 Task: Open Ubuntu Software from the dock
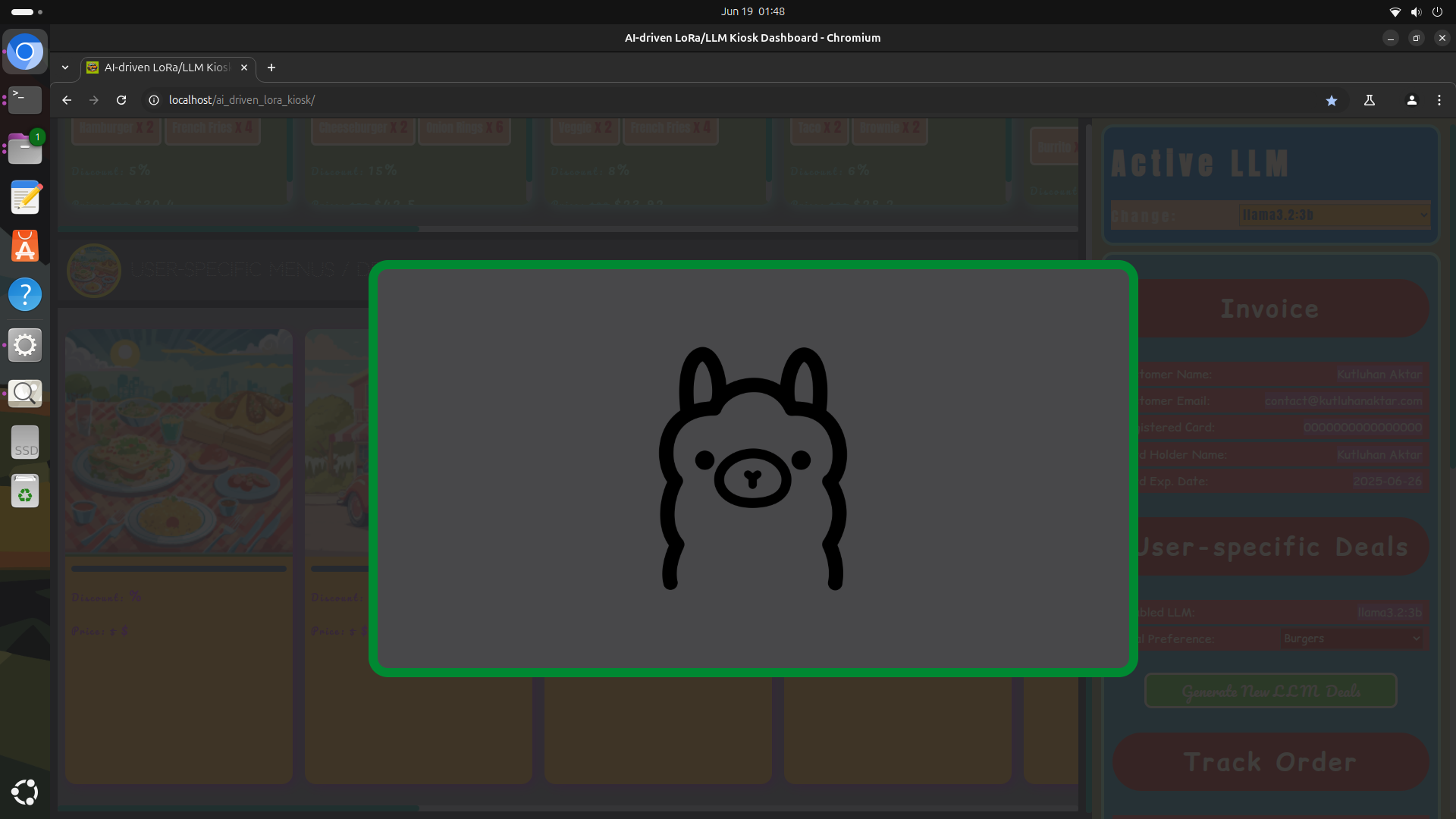tap(25, 246)
